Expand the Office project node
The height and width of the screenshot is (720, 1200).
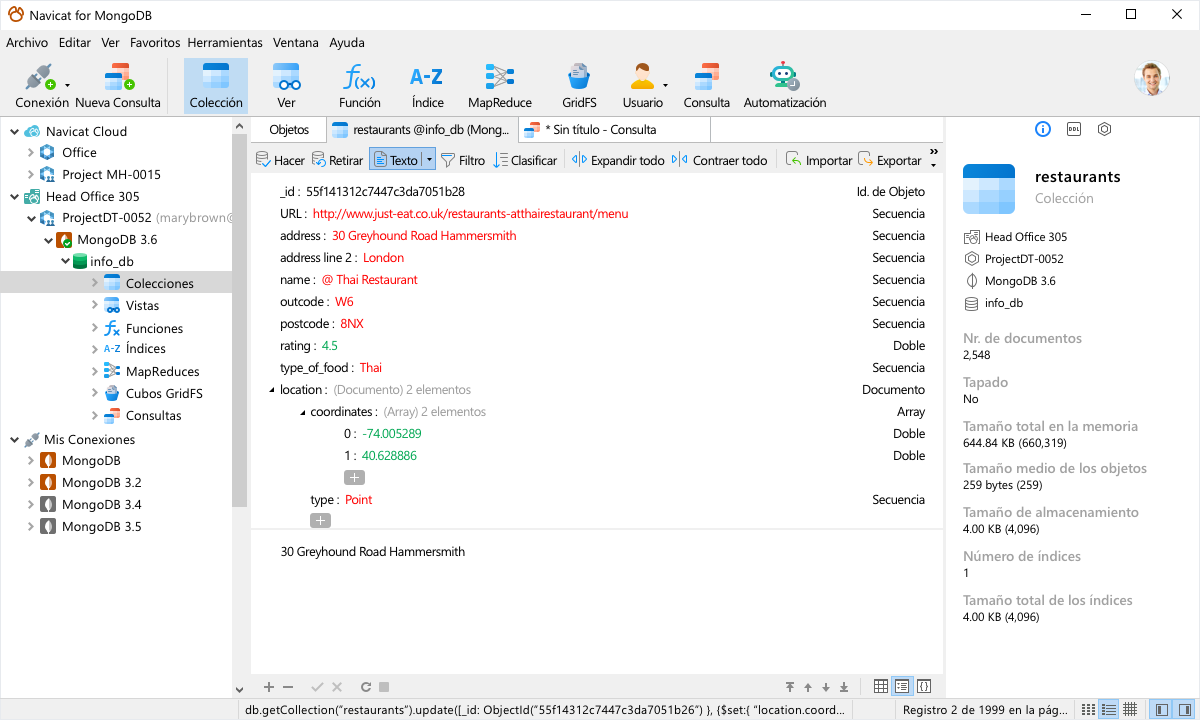[x=31, y=153]
